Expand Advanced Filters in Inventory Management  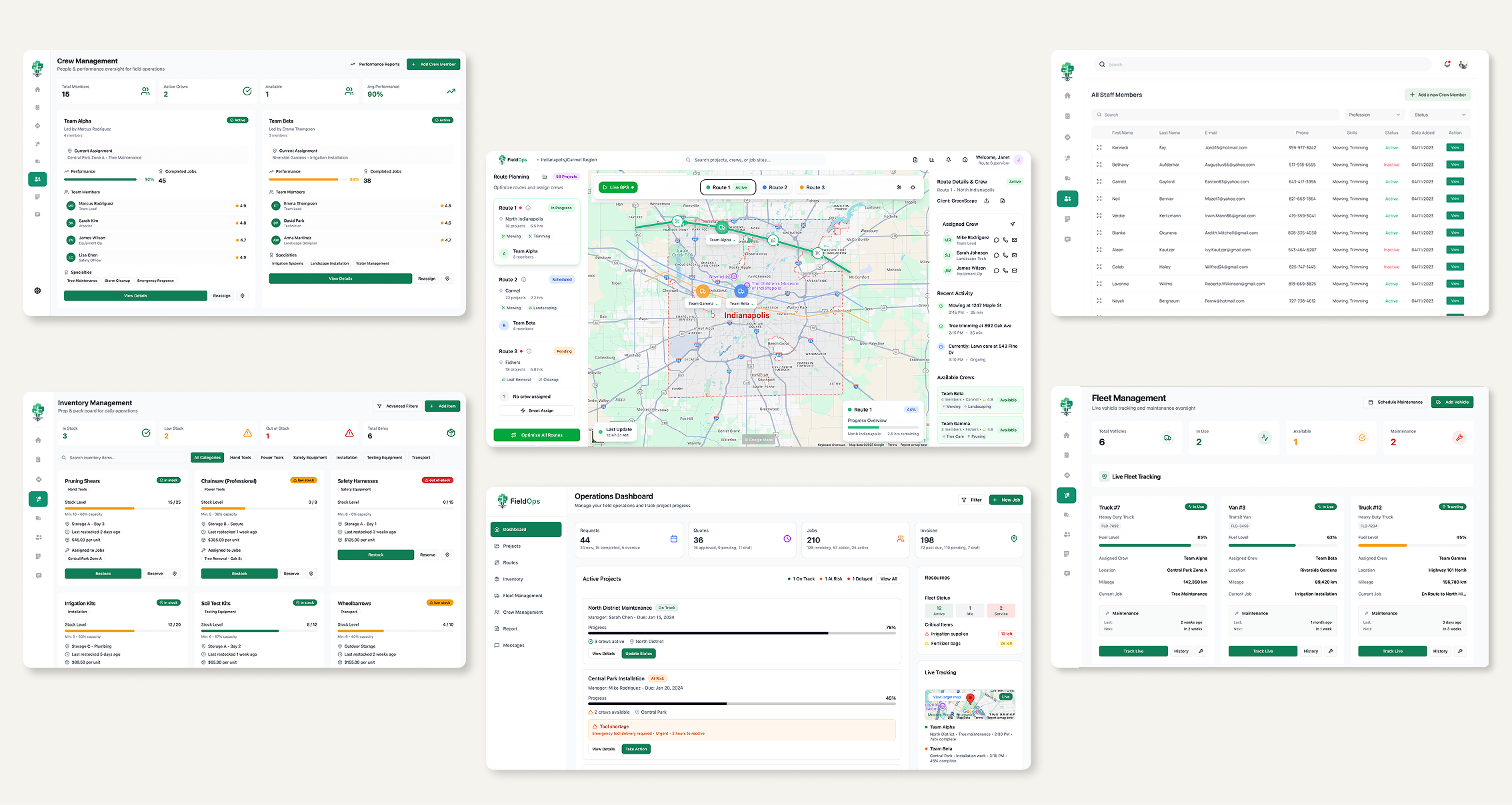click(x=397, y=406)
